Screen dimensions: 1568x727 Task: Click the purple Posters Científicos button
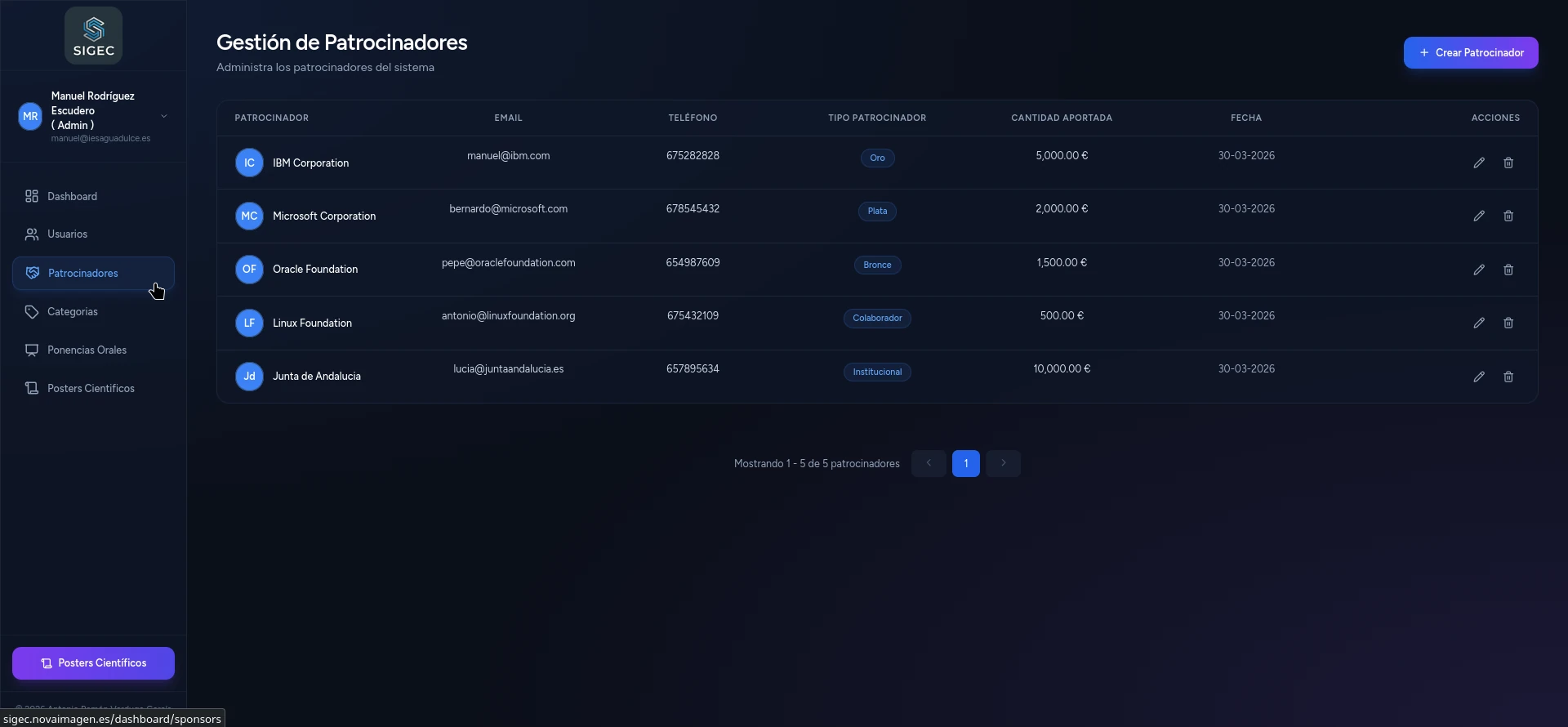point(93,663)
